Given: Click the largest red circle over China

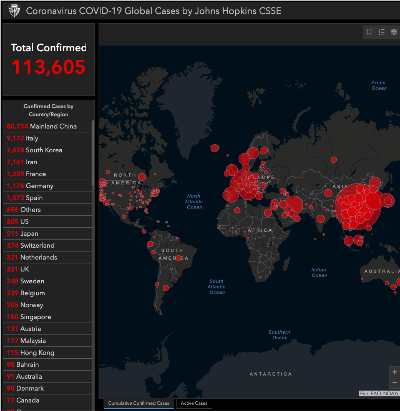Looking at the screenshot, I should [359, 207].
